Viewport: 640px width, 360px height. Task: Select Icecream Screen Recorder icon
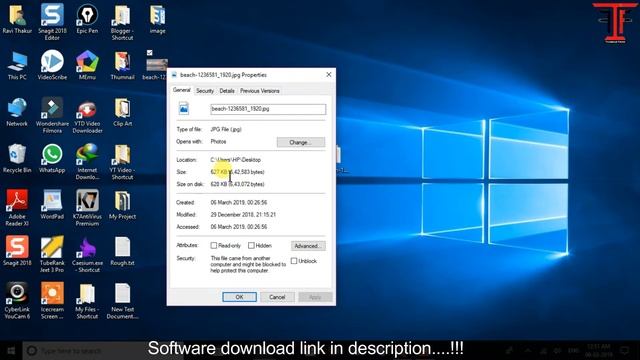click(x=52, y=300)
